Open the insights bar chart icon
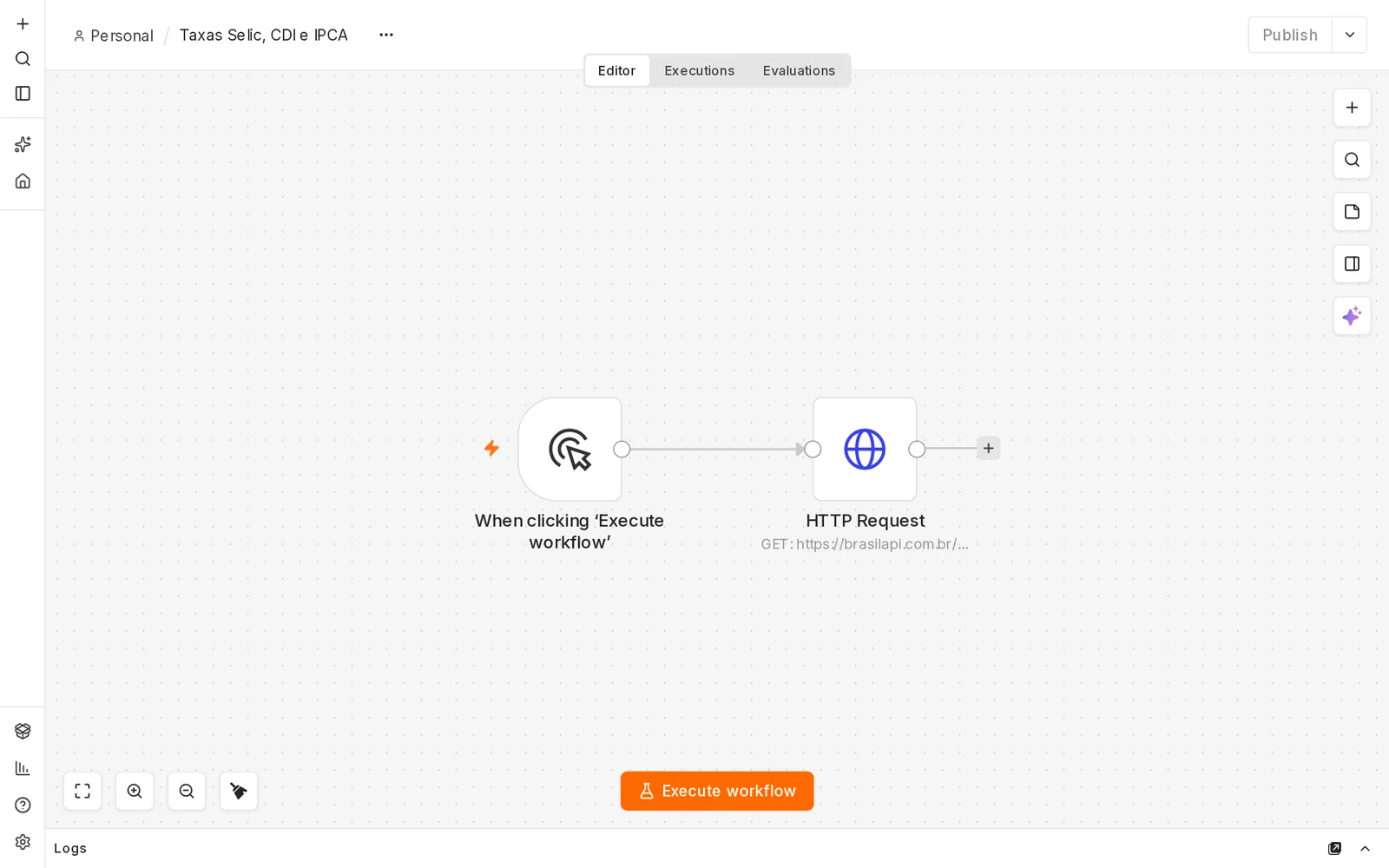This screenshot has width=1389, height=868. click(23, 768)
